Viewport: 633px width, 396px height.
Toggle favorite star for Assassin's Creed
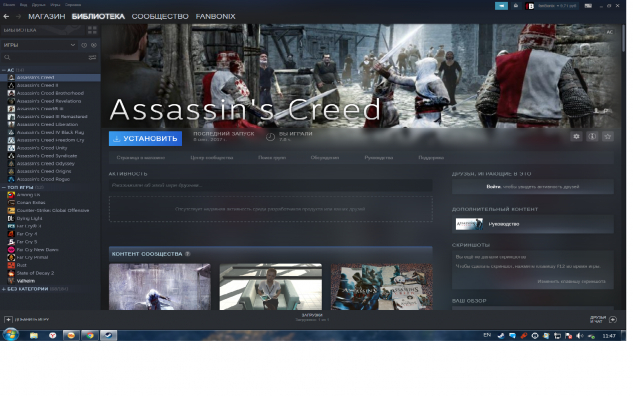point(608,136)
